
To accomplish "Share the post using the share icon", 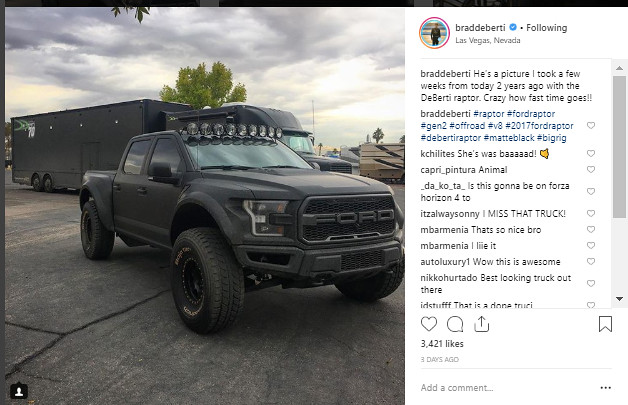I will click(481, 324).
